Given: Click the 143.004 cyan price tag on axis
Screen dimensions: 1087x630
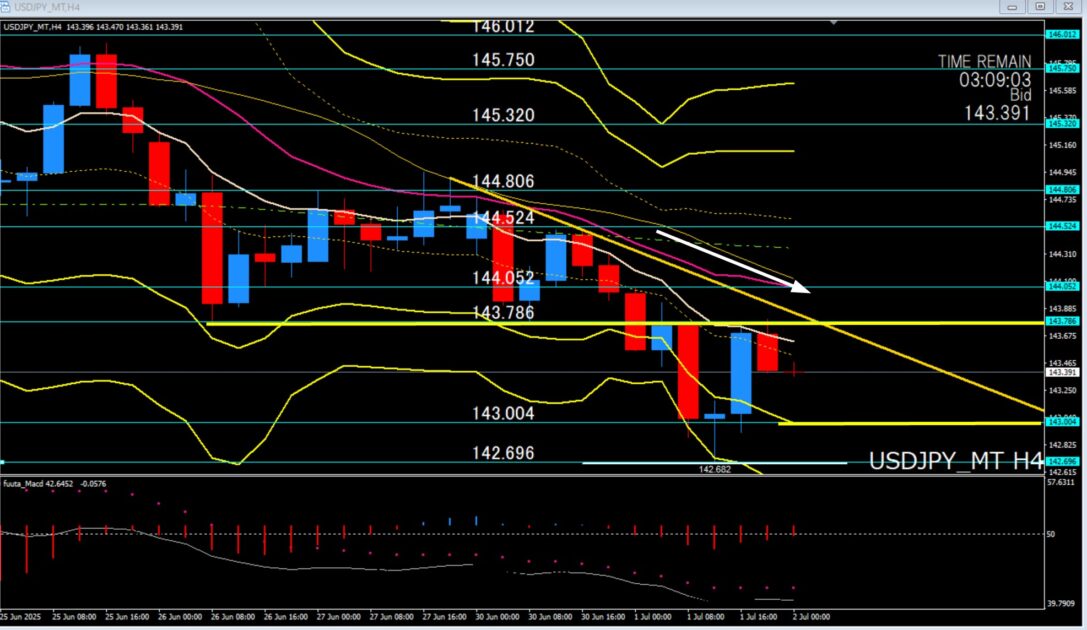Looking at the screenshot, I should pyautogui.click(x=1059, y=422).
